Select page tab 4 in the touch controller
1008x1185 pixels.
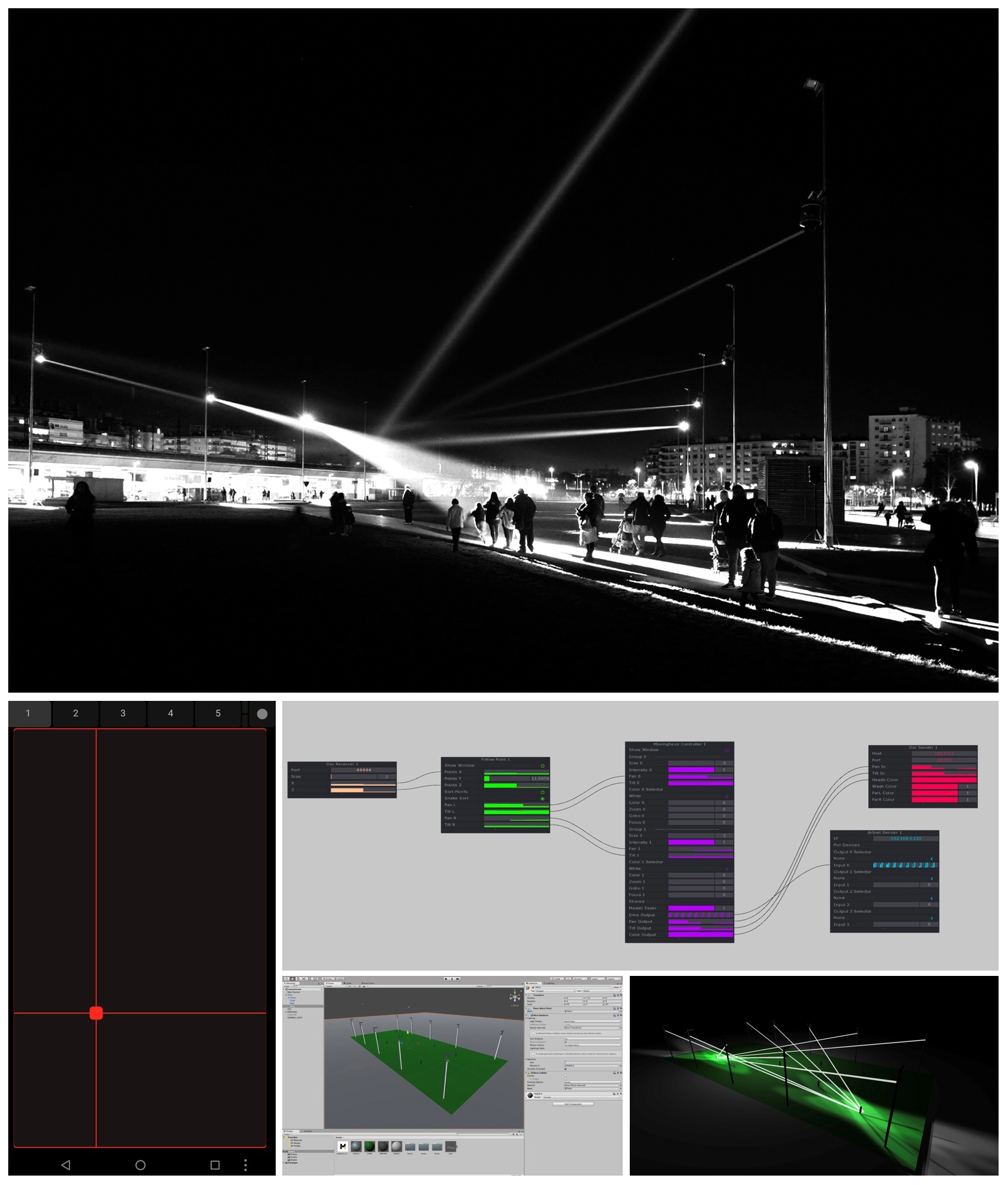pos(170,713)
